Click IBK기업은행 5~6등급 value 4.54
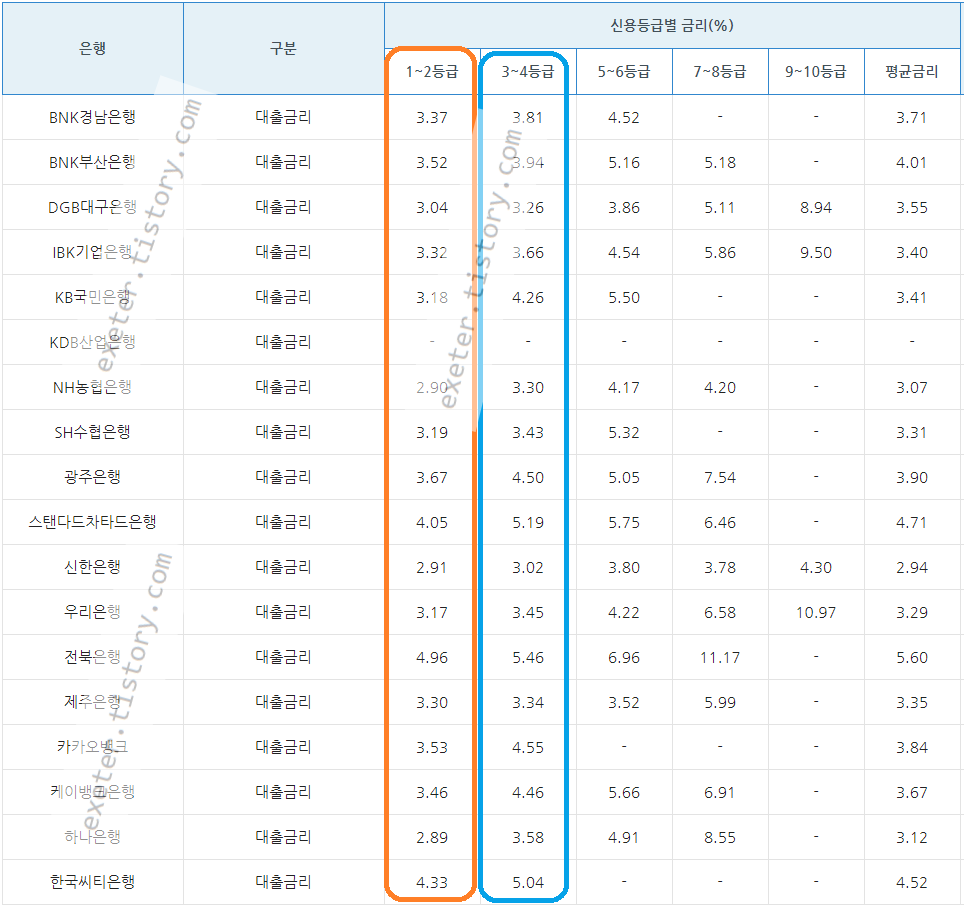This screenshot has height=907, width=964. pyautogui.click(x=623, y=253)
